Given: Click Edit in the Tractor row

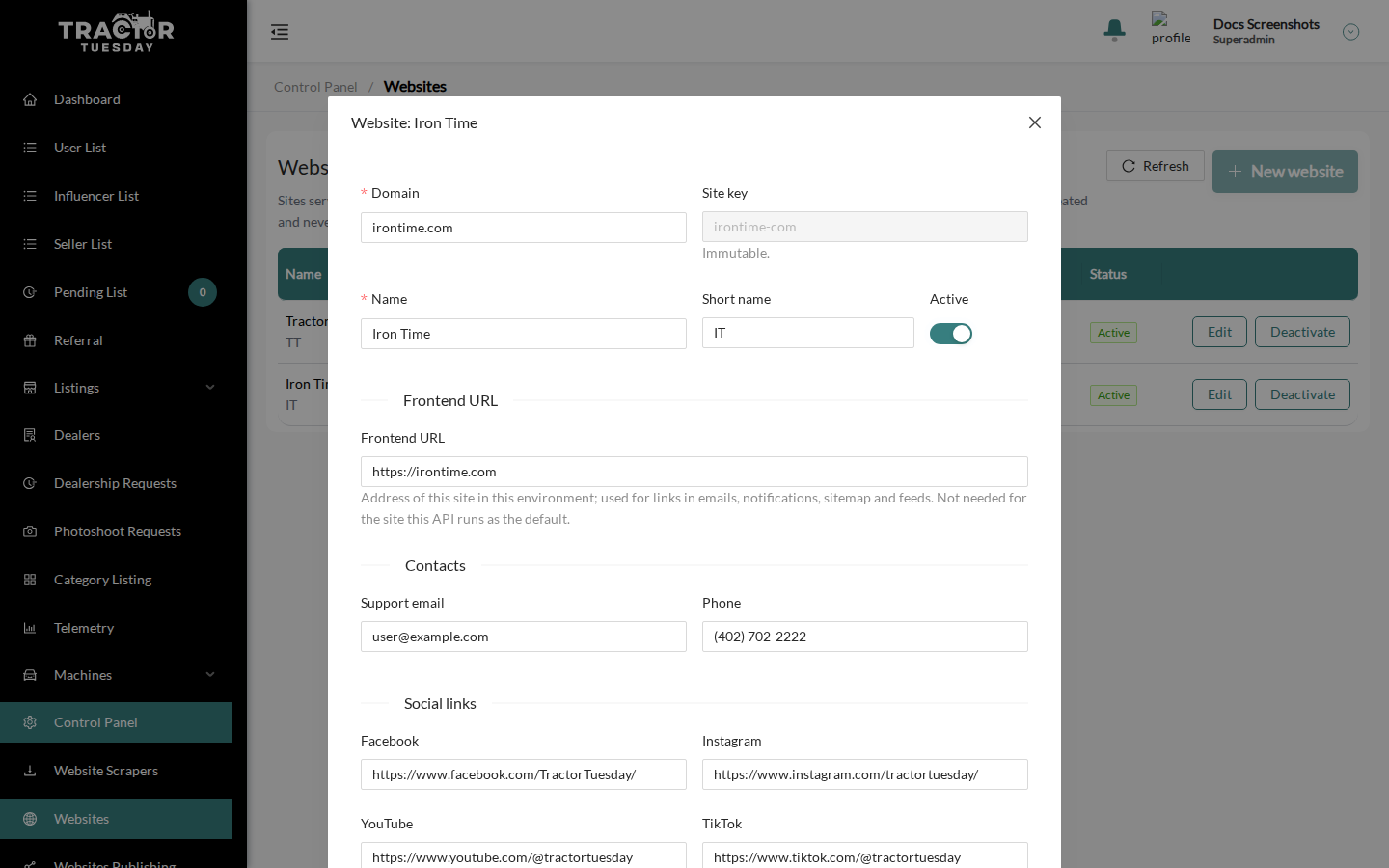Looking at the screenshot, I should pyautogui.click(x=1219, y=332).
